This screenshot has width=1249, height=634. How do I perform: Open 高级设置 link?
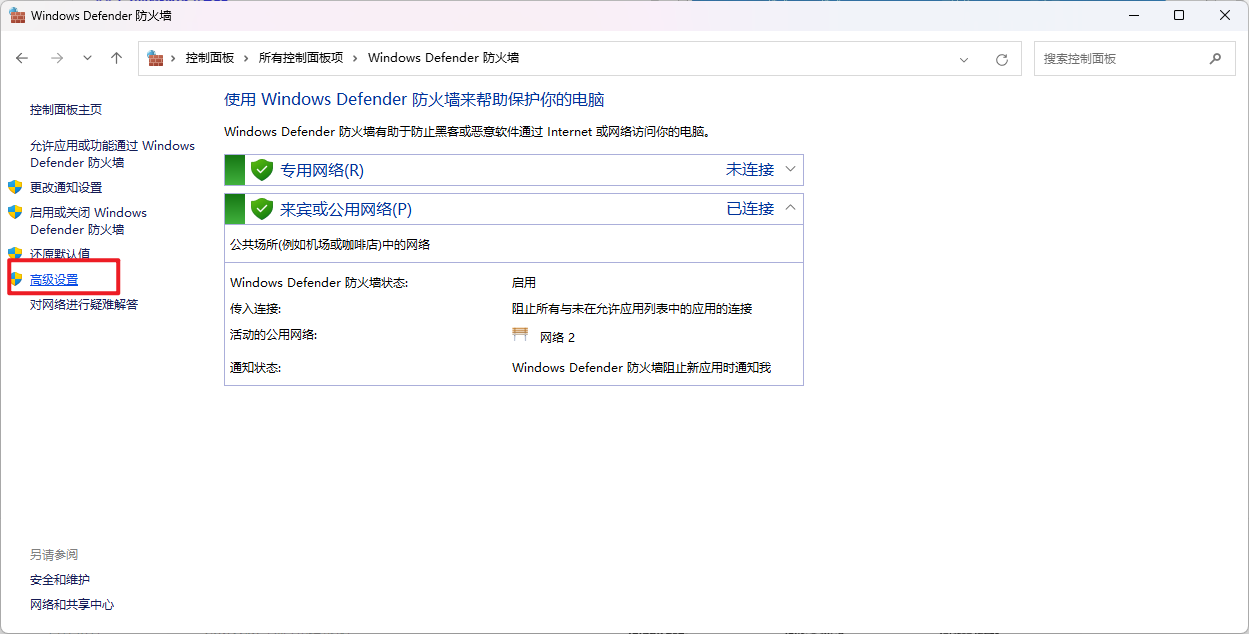click(54, 279)
